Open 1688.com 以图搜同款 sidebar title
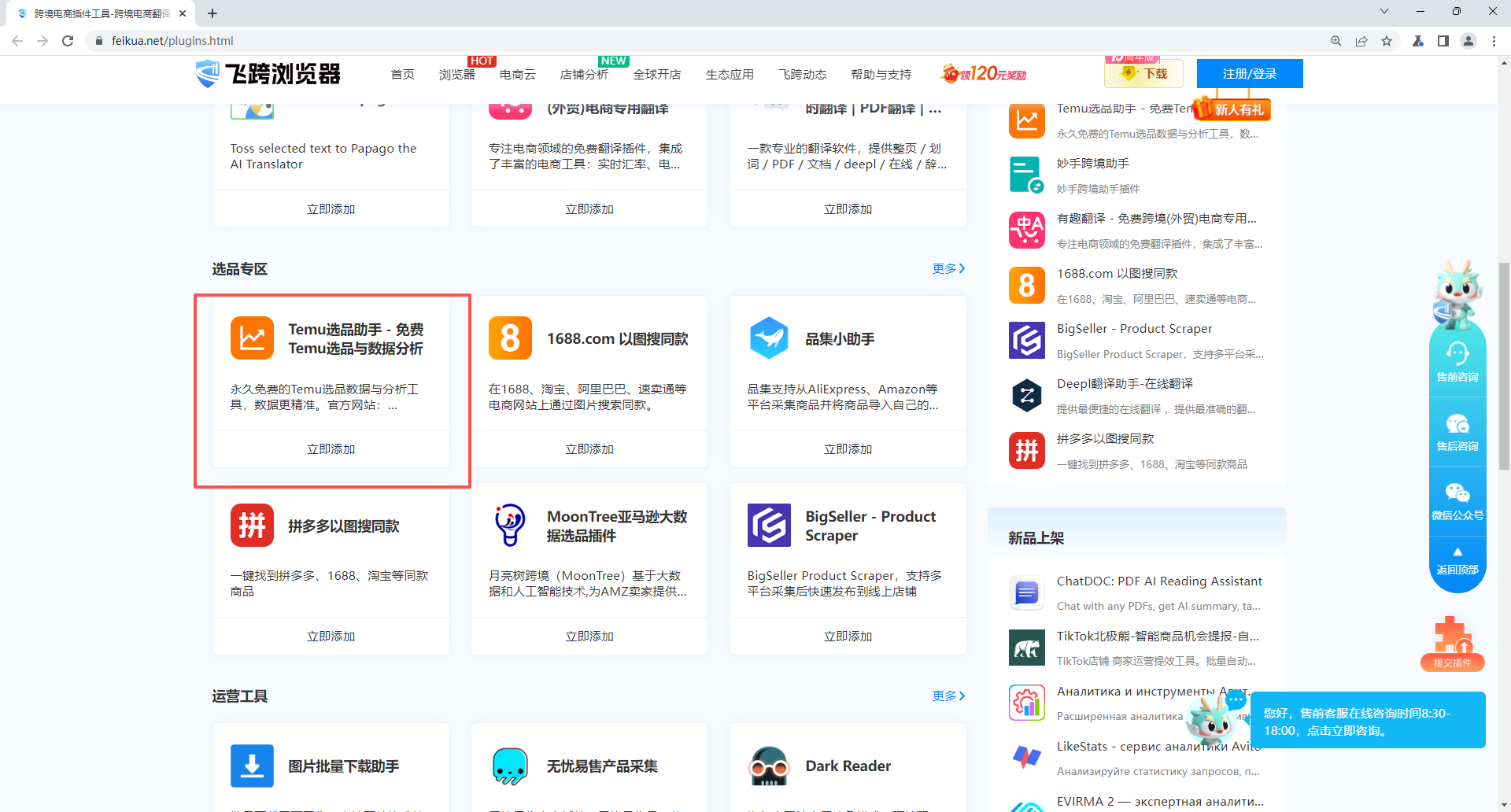The image size is (1511, 812). tap(1117, 273)
